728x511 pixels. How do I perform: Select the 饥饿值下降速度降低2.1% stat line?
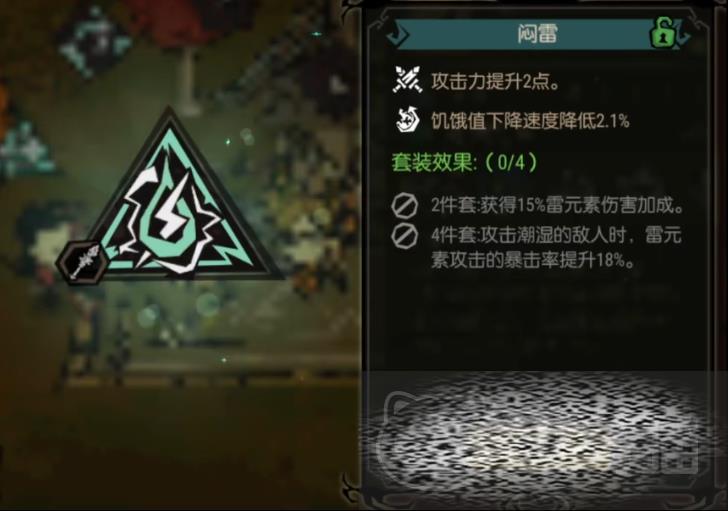[x=530, y=121]
